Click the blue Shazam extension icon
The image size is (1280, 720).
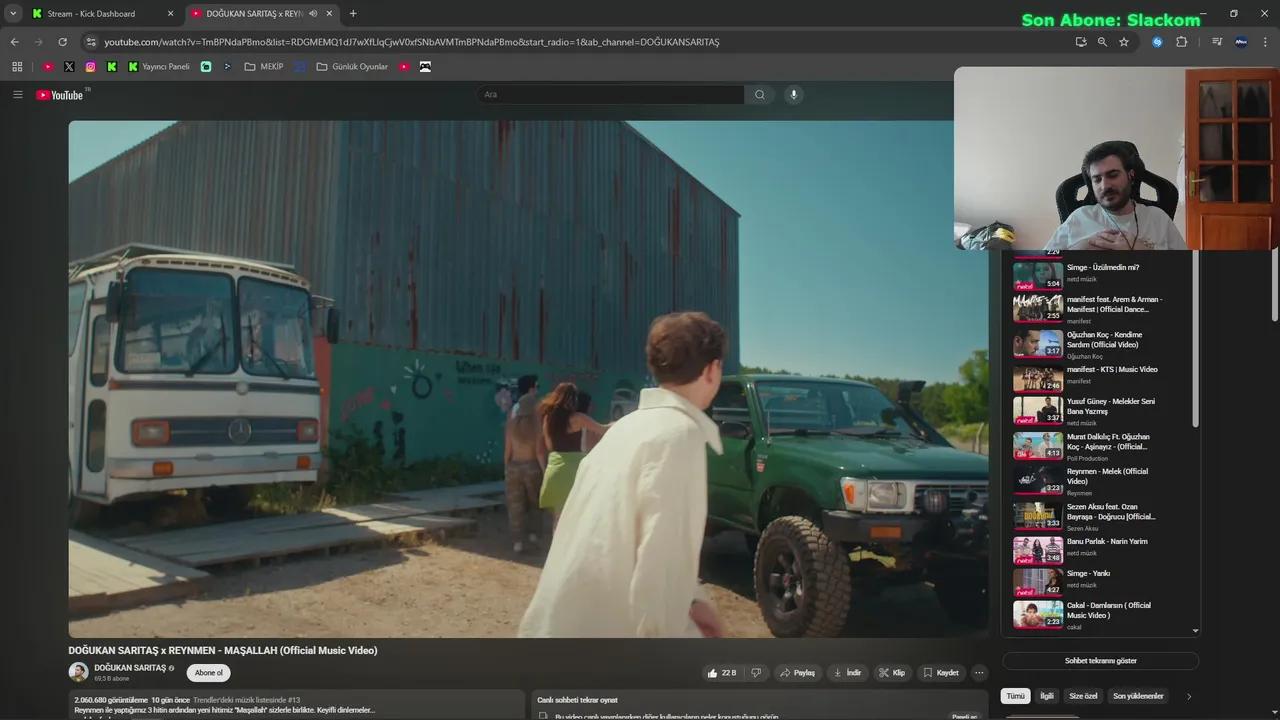1157,42
